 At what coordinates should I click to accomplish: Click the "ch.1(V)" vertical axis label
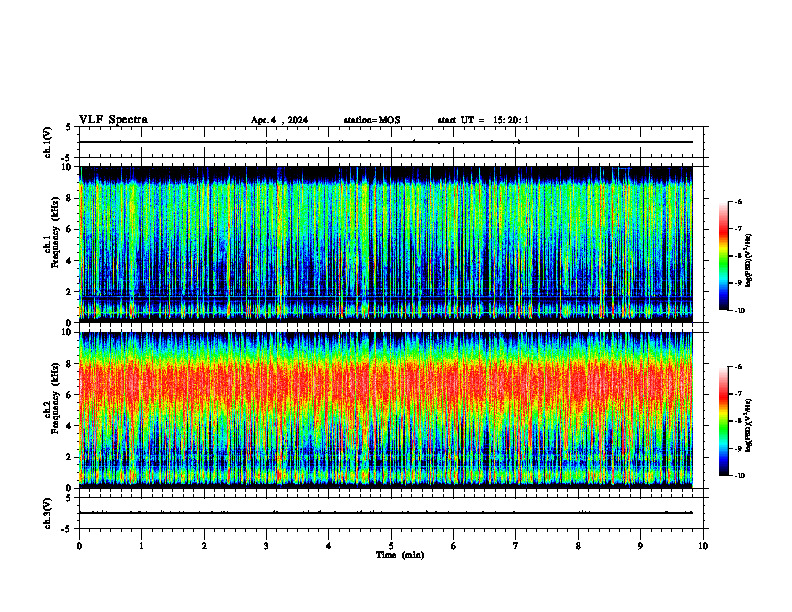coord(47,142)
